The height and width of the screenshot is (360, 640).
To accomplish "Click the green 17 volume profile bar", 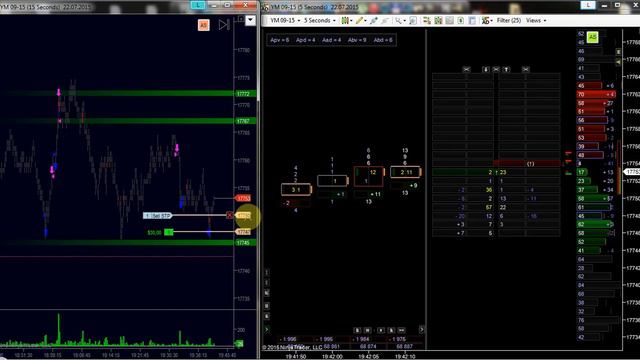I will coord(582,172).
